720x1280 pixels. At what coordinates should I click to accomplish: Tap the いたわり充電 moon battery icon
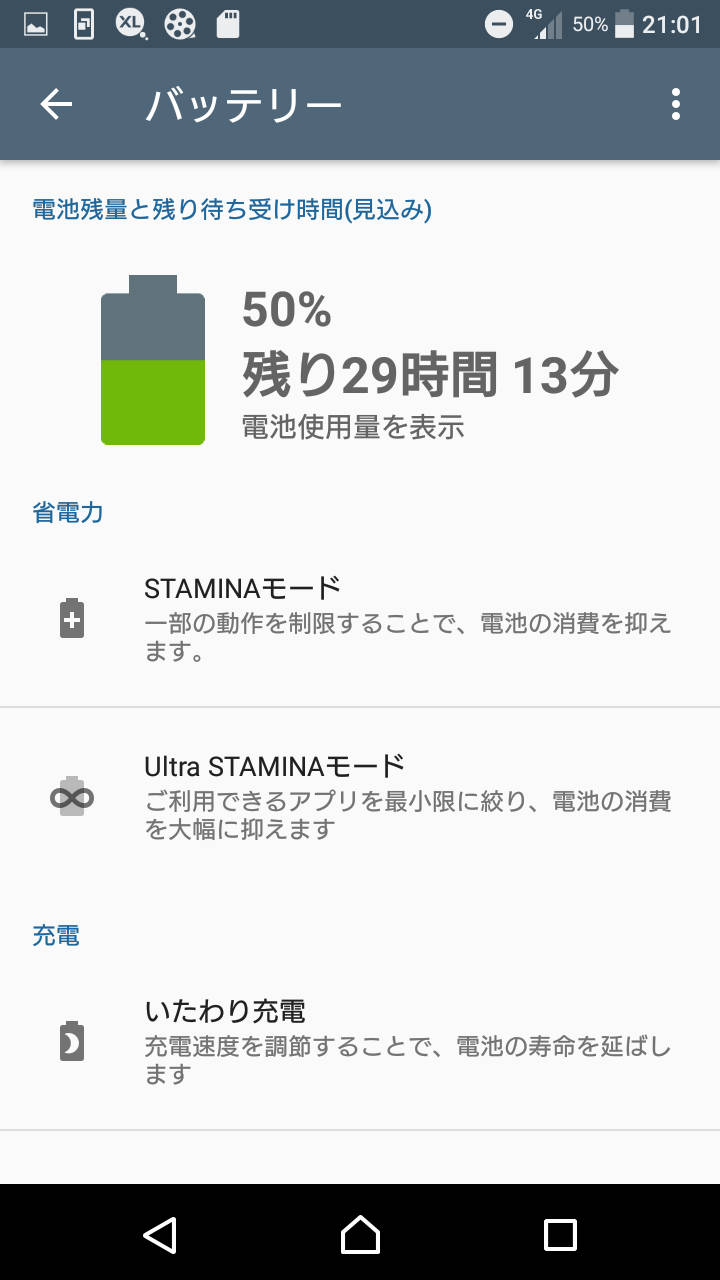coord(72,1041)
